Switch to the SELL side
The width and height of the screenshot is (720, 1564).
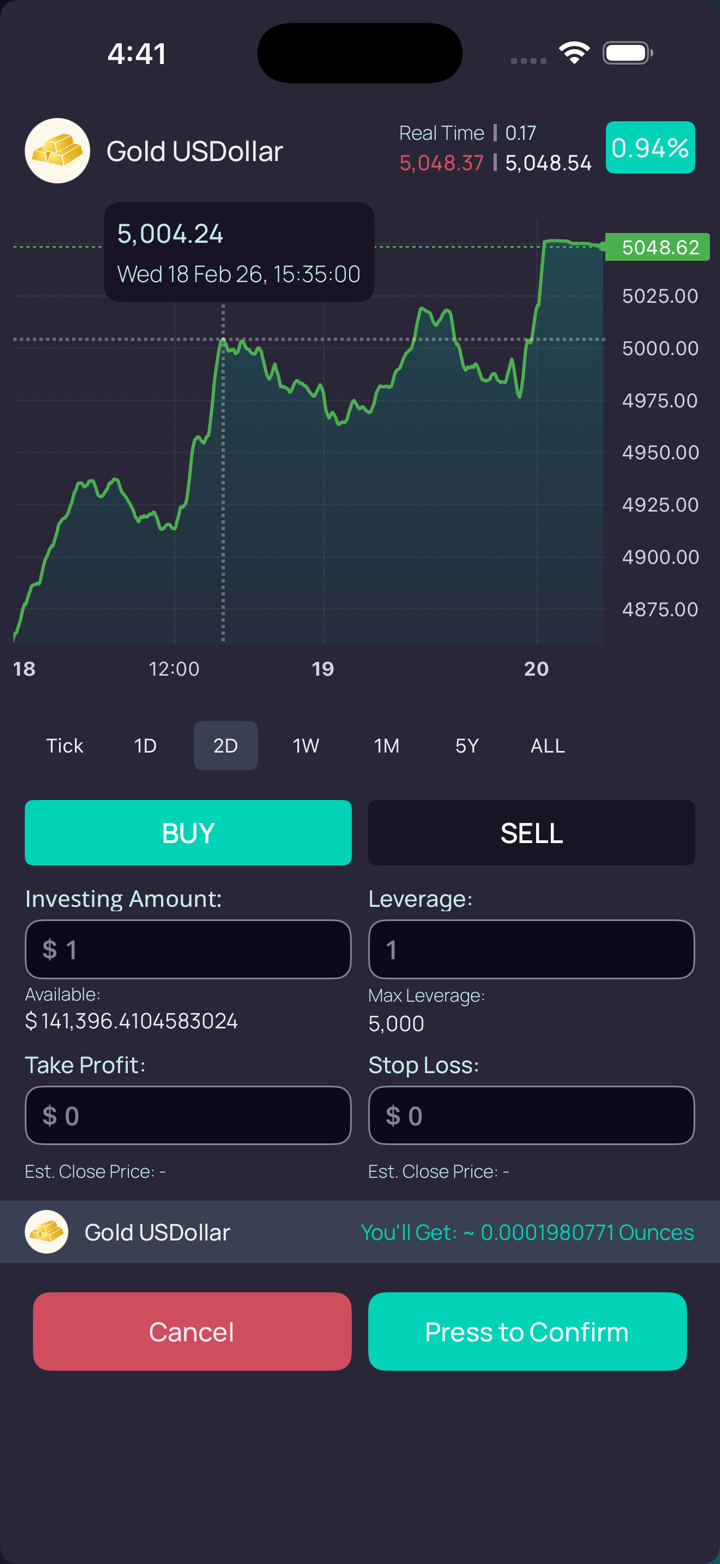click(531, 833)
